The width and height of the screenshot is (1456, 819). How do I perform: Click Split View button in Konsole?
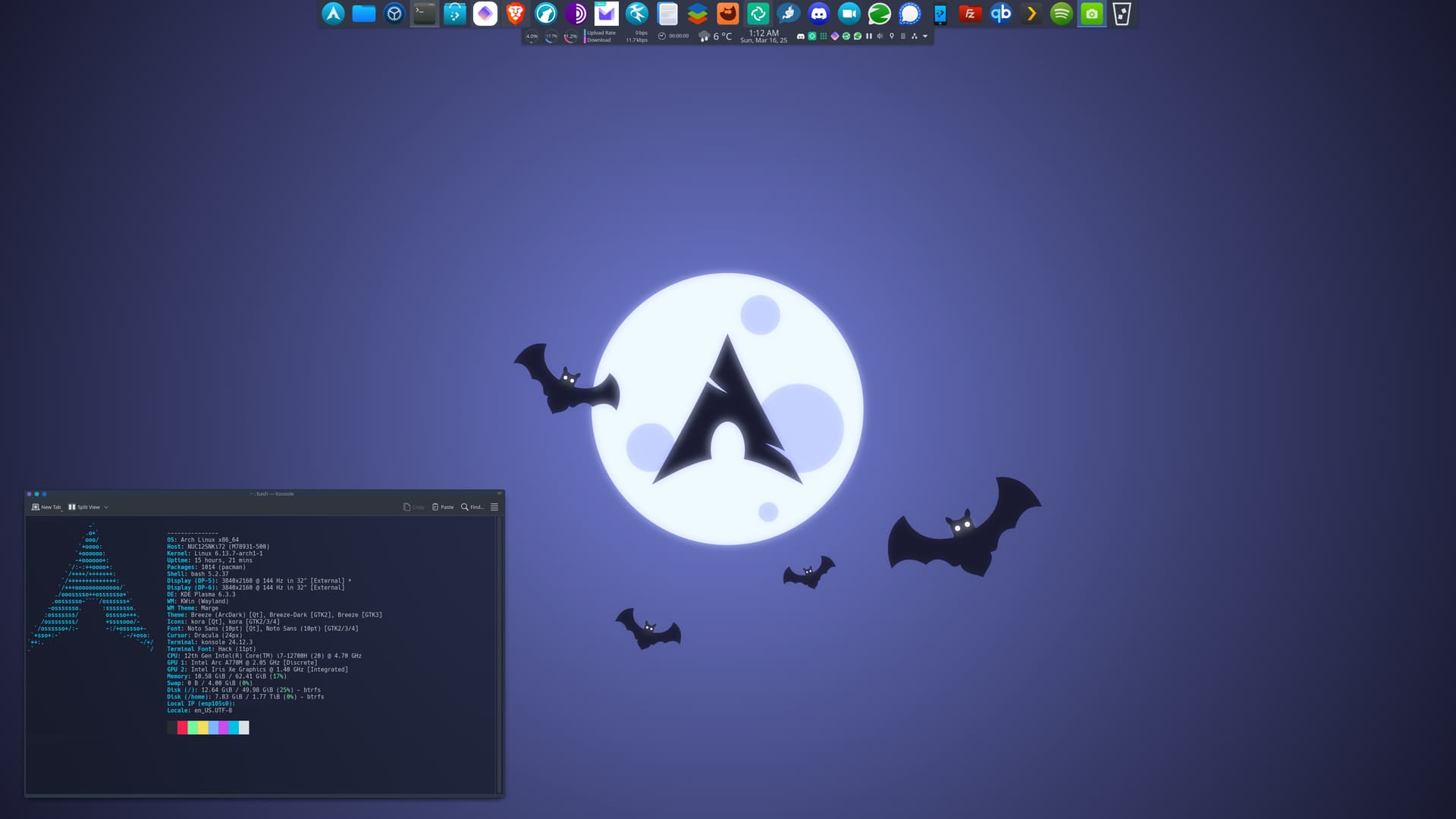tap(84, 507)
